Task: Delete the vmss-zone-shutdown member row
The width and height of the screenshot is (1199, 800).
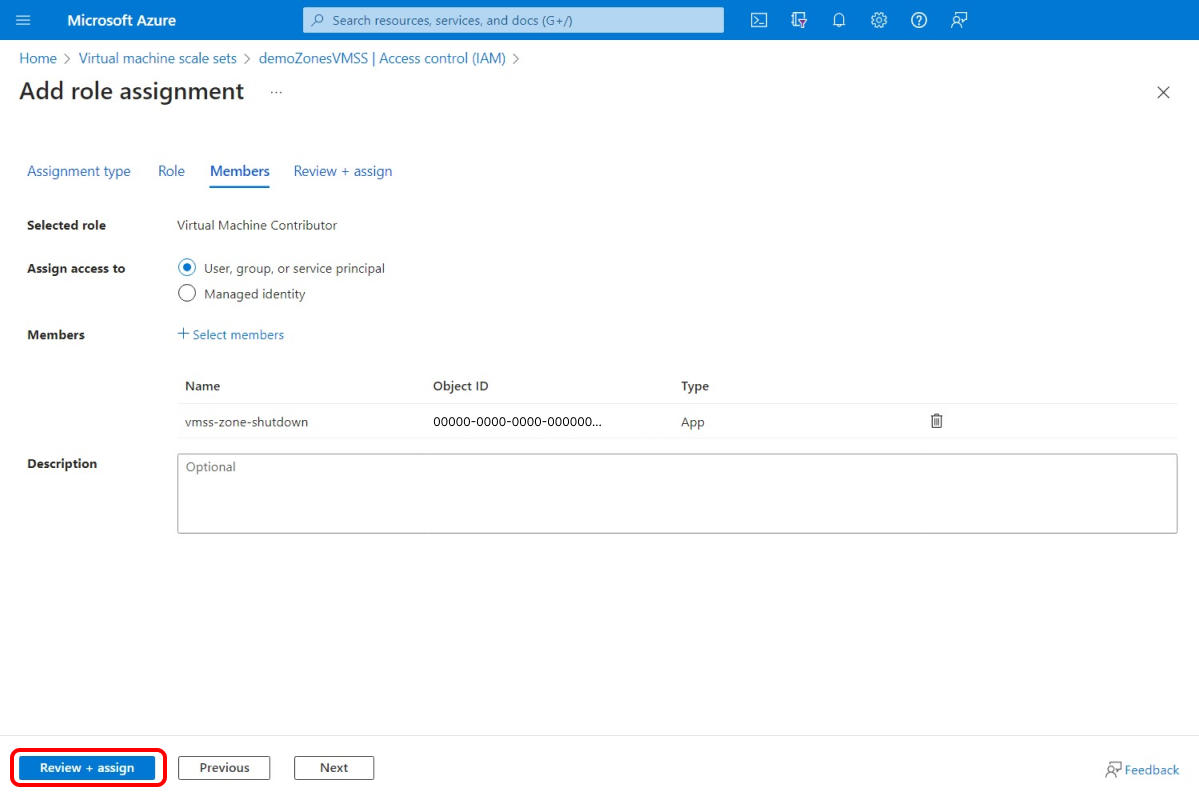Action: click(936, 420)
